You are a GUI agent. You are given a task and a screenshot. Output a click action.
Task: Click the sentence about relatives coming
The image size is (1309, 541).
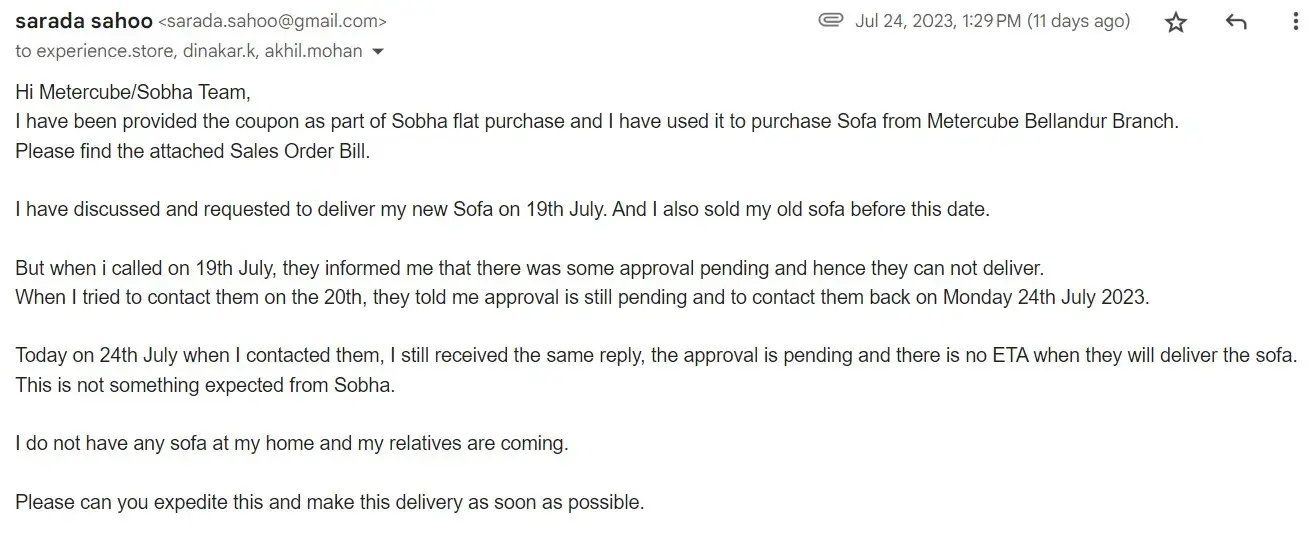tap(291, 443)
